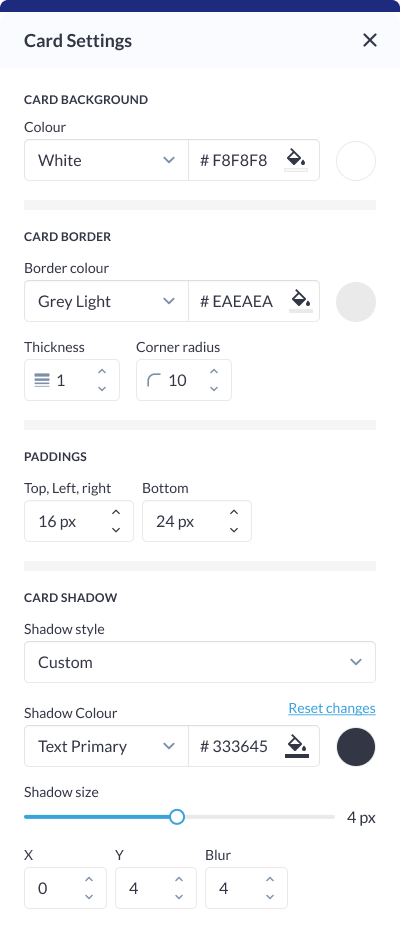Expand the Shadow style Custom dropdown
The height and width of the screenshot is (933, 400).
pos(200,662)
